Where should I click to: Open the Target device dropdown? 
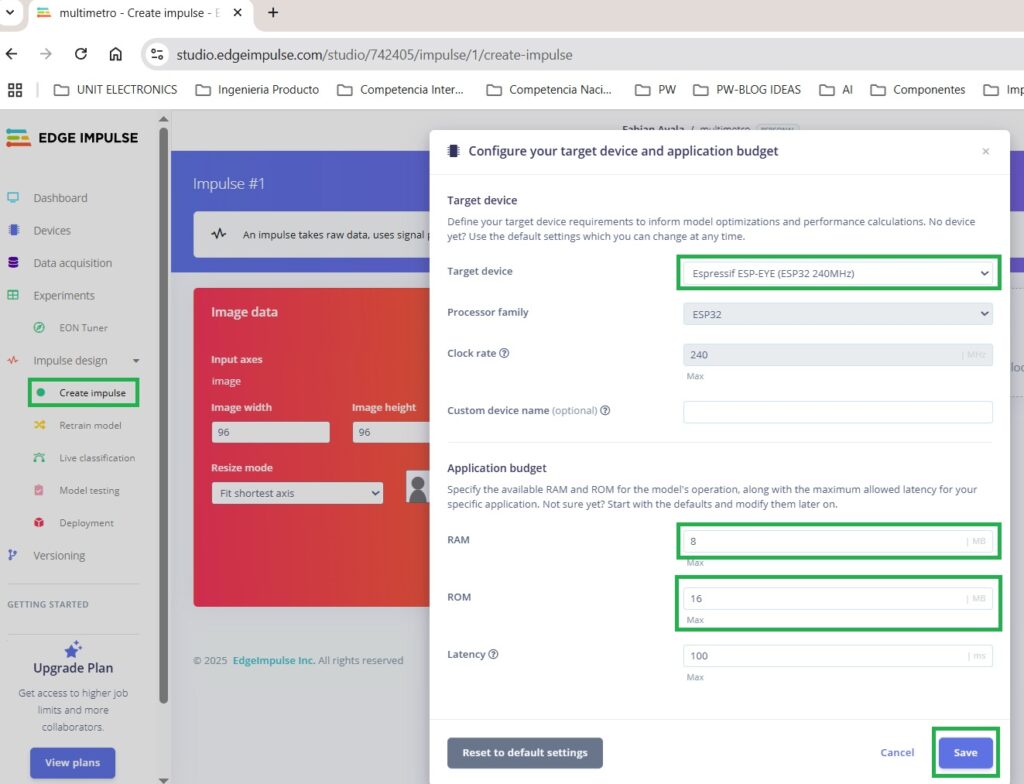point(837,273)
